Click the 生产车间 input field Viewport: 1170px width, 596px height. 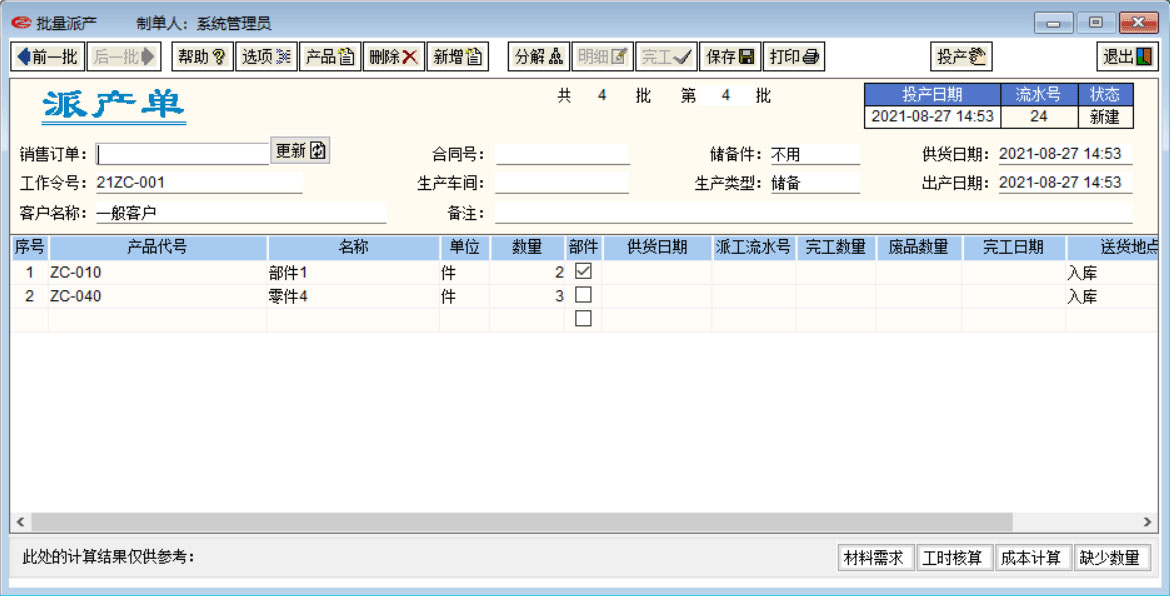coord(563,183)
